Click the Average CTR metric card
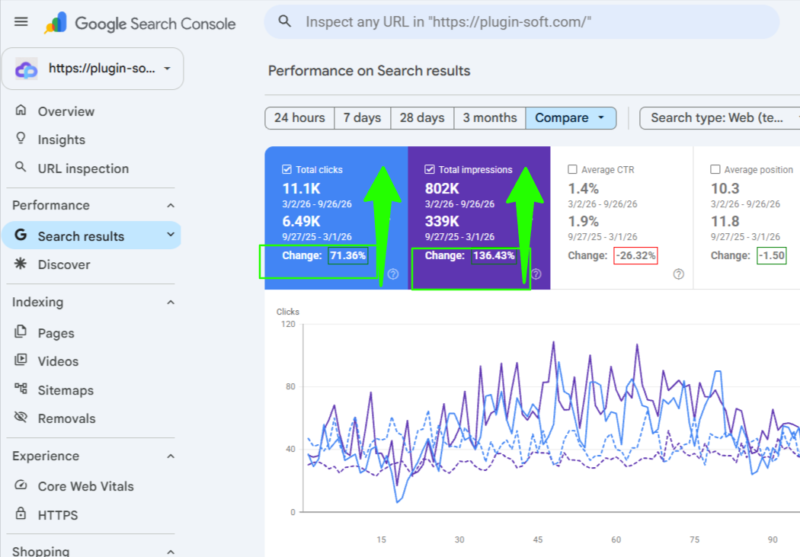800x557 pixels. click(x=622, y=218)
